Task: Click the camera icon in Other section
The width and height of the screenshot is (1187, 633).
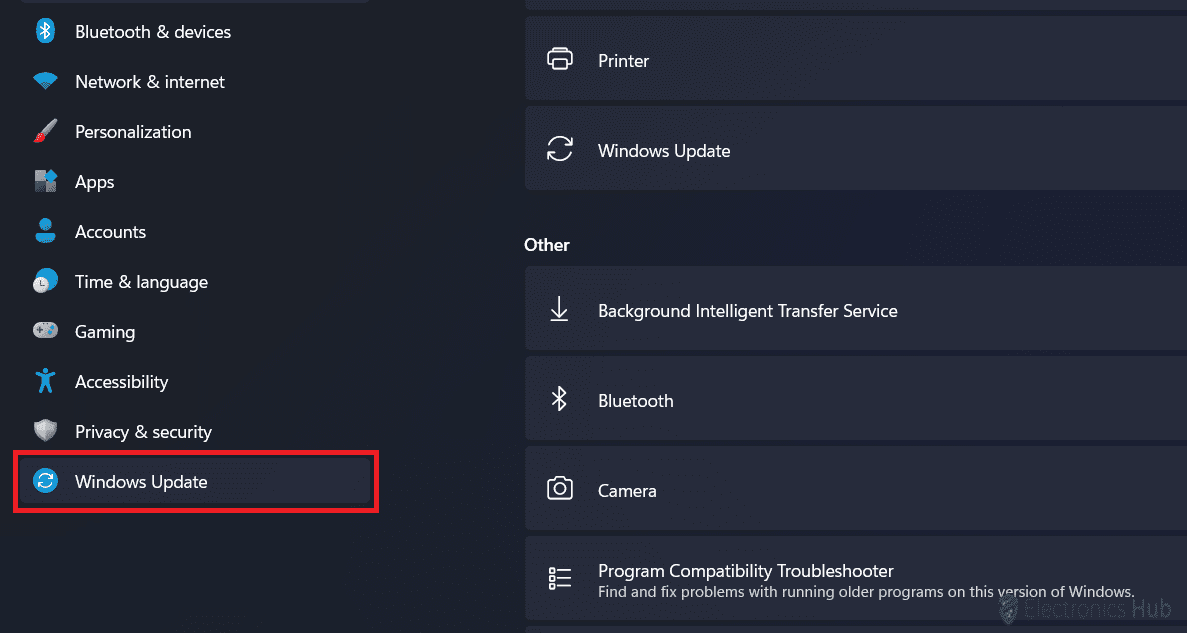Action: 560,490
